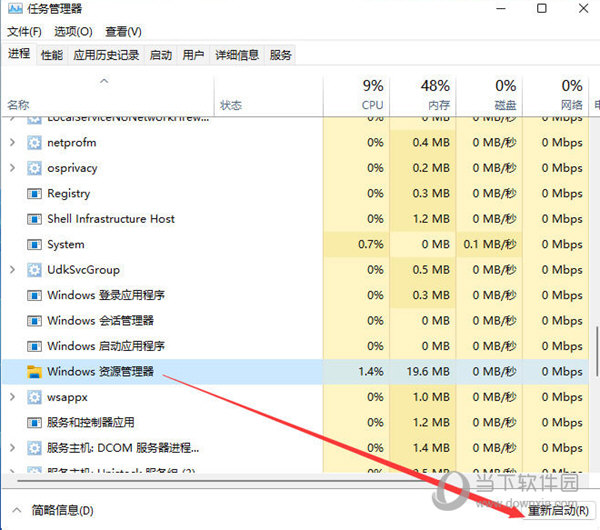This screenshot has width=600, height=530.
Task: Click the vertical scrollbar thumb
Action: (x=596, y=351)
